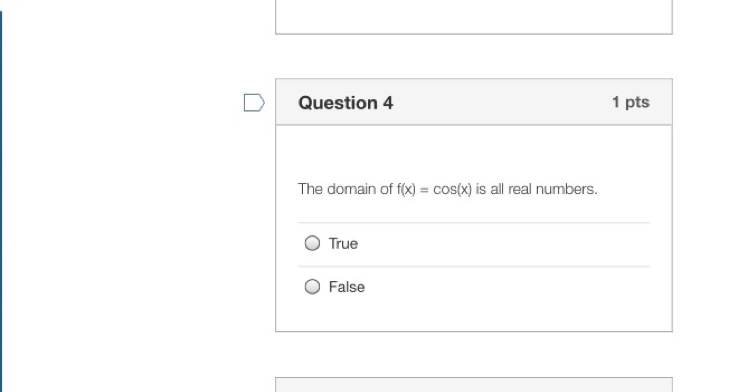Click the previous question box at top
Screen dimensions: 748x392
pos(474,17)
